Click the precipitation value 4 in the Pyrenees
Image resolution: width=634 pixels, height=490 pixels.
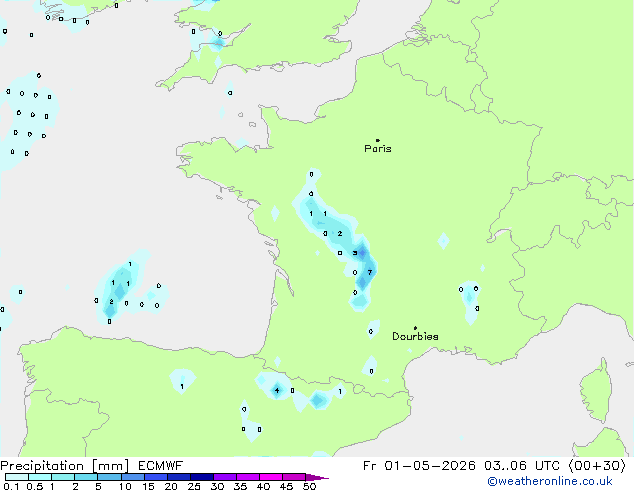point(277,390)
